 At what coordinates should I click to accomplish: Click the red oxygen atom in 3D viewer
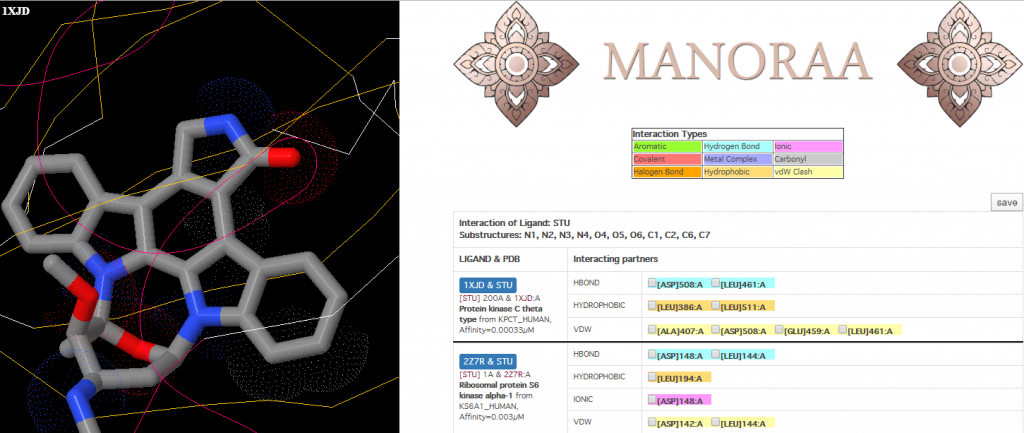[285, 156]
